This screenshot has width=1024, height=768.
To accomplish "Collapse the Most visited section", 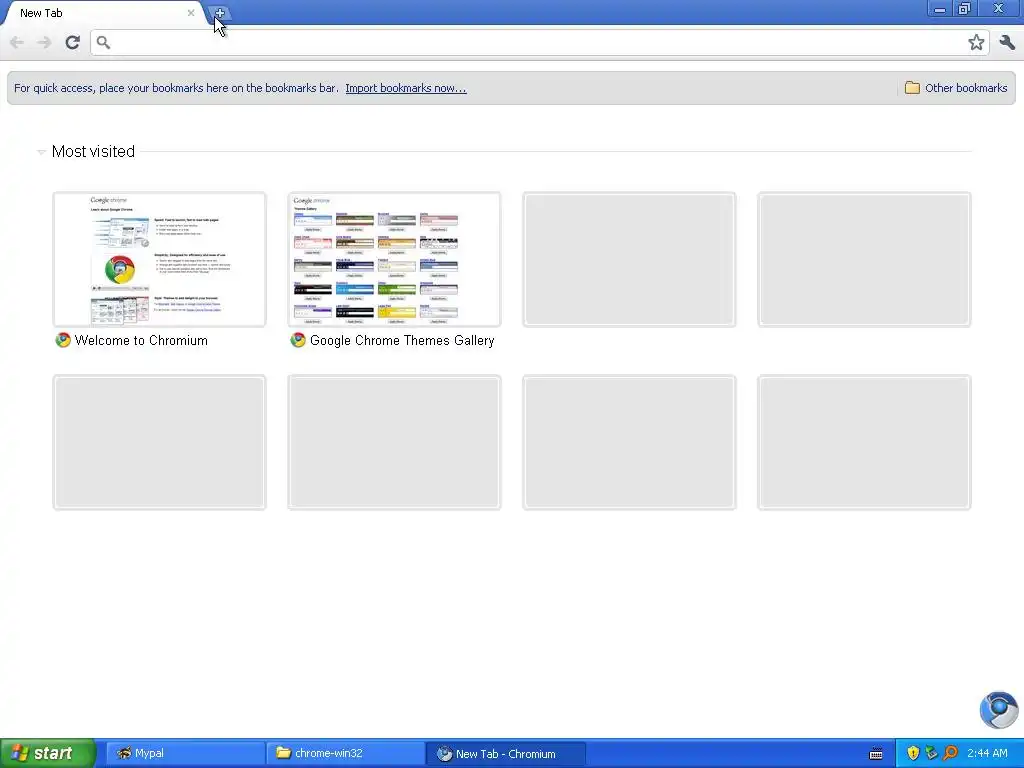I will click(x=41, y=152).
